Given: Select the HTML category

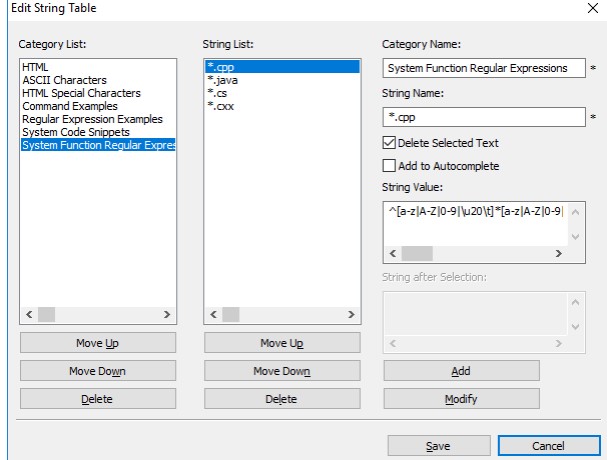Looking at the screenshot, I should click(x=36, y=67).
